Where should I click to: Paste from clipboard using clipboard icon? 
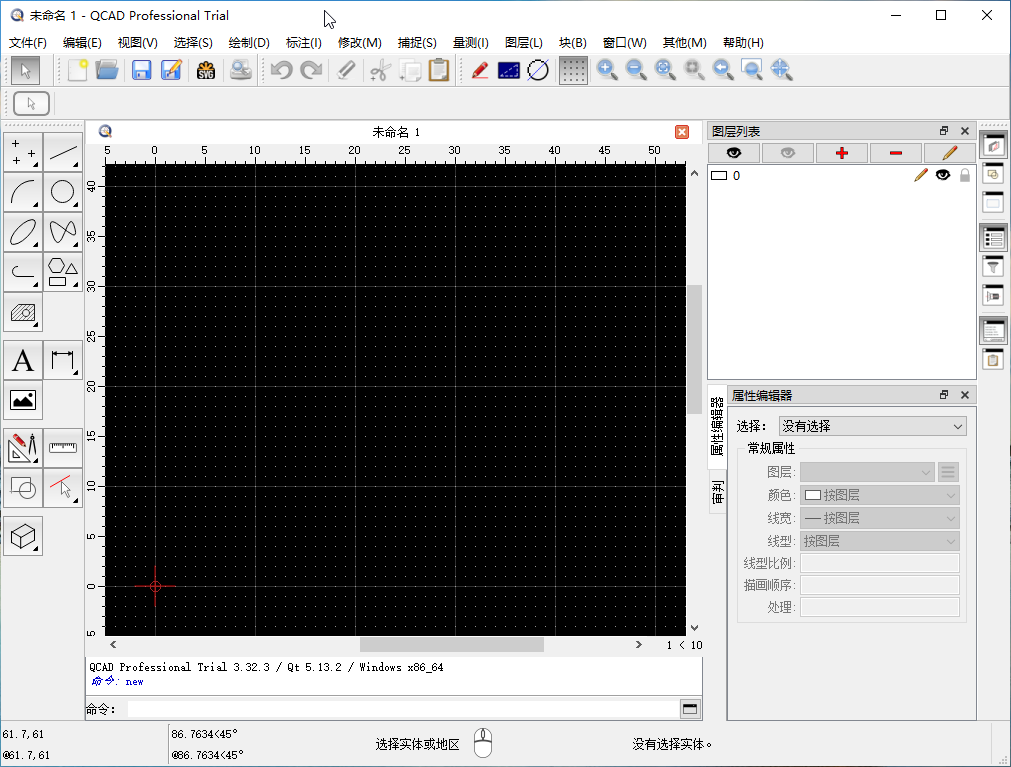click(438, 70)
